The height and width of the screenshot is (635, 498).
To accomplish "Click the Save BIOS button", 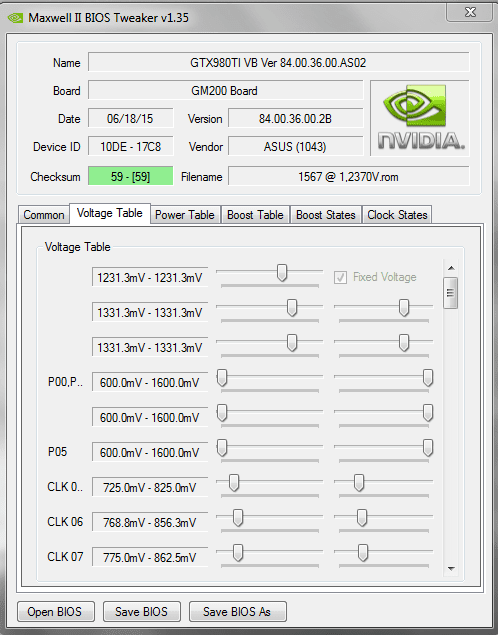I will coord(141,612).
